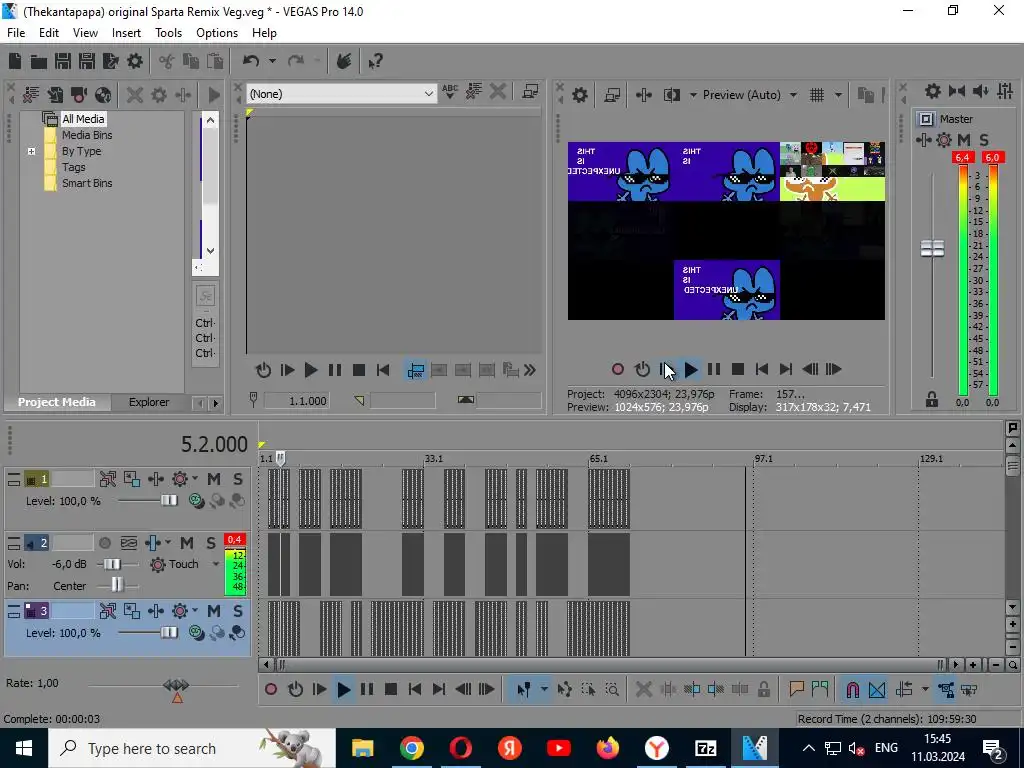
Task: Open Master bus audio properties gear
Action: pos(933,91)
